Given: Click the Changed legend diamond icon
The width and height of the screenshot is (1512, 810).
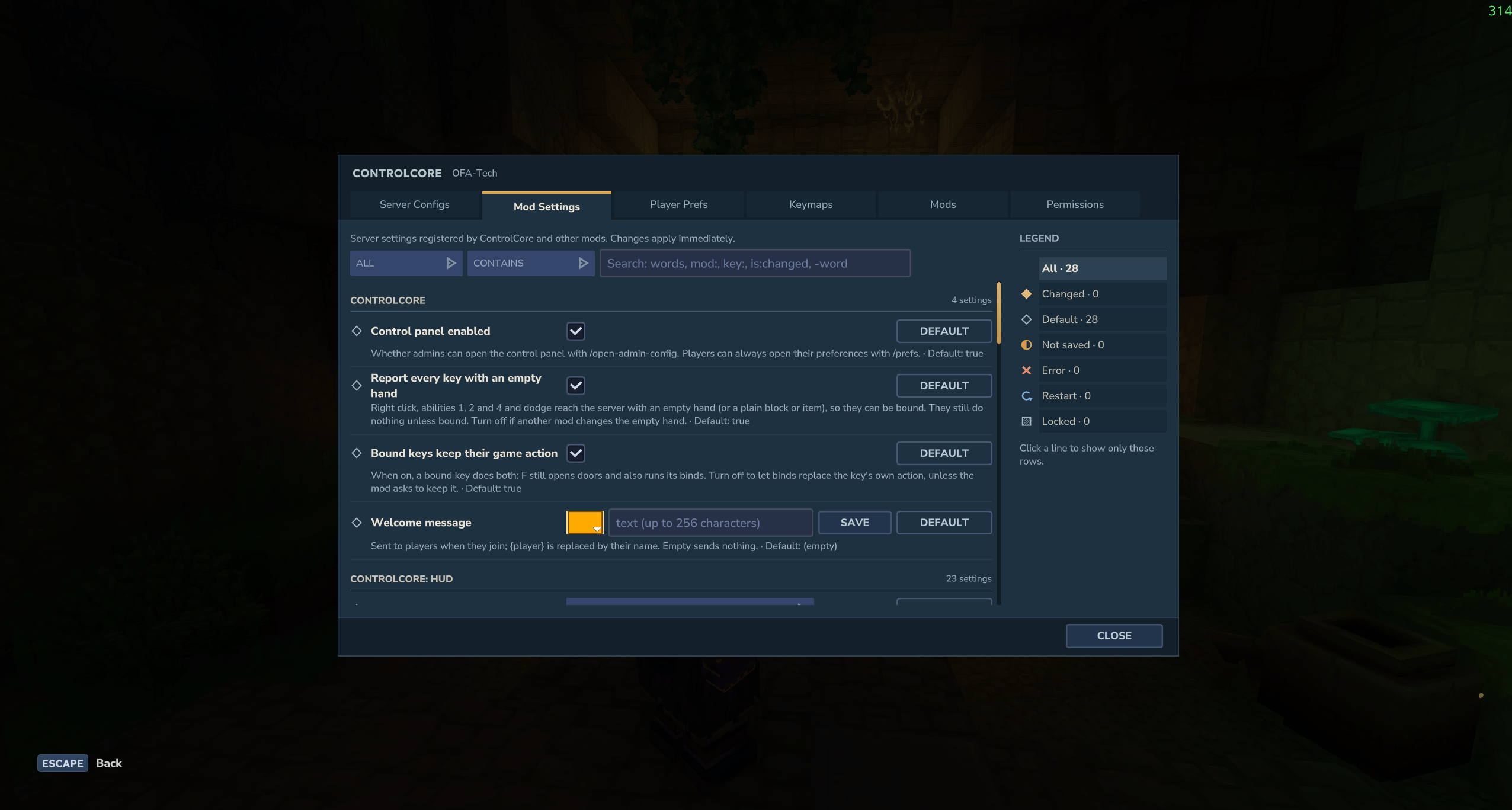Looking at the screenshot, I should click(x=1026, y=294).
